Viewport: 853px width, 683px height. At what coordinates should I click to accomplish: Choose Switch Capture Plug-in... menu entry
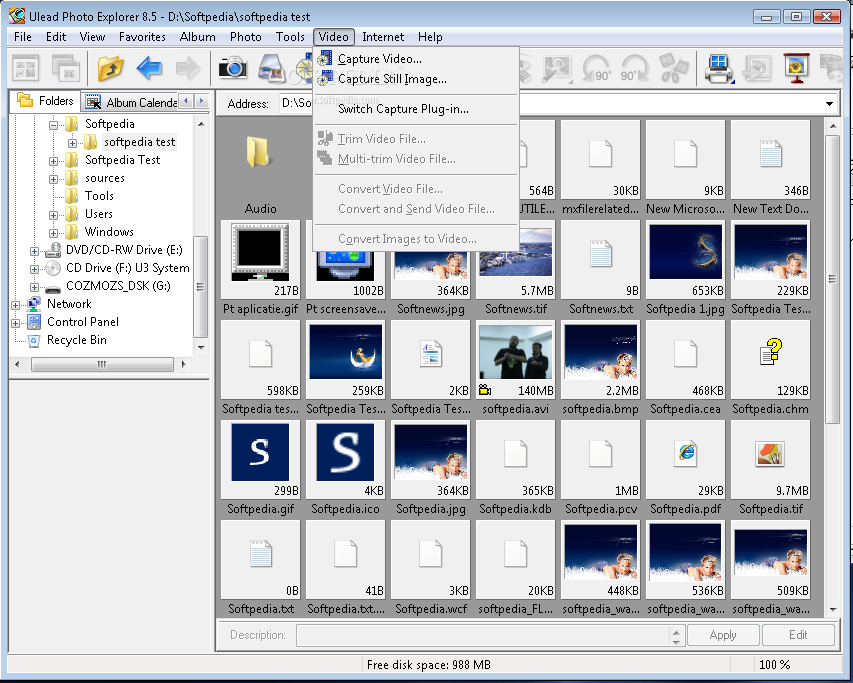click(x=416, y=109)
